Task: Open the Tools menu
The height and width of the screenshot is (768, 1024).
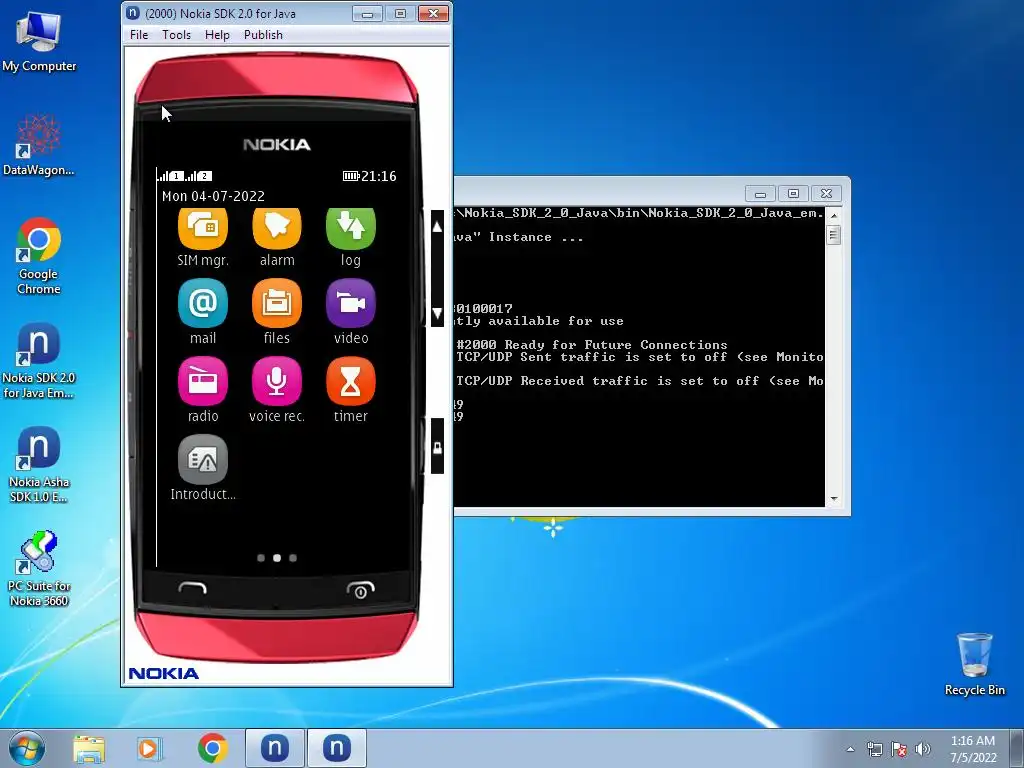Action: 176,35
